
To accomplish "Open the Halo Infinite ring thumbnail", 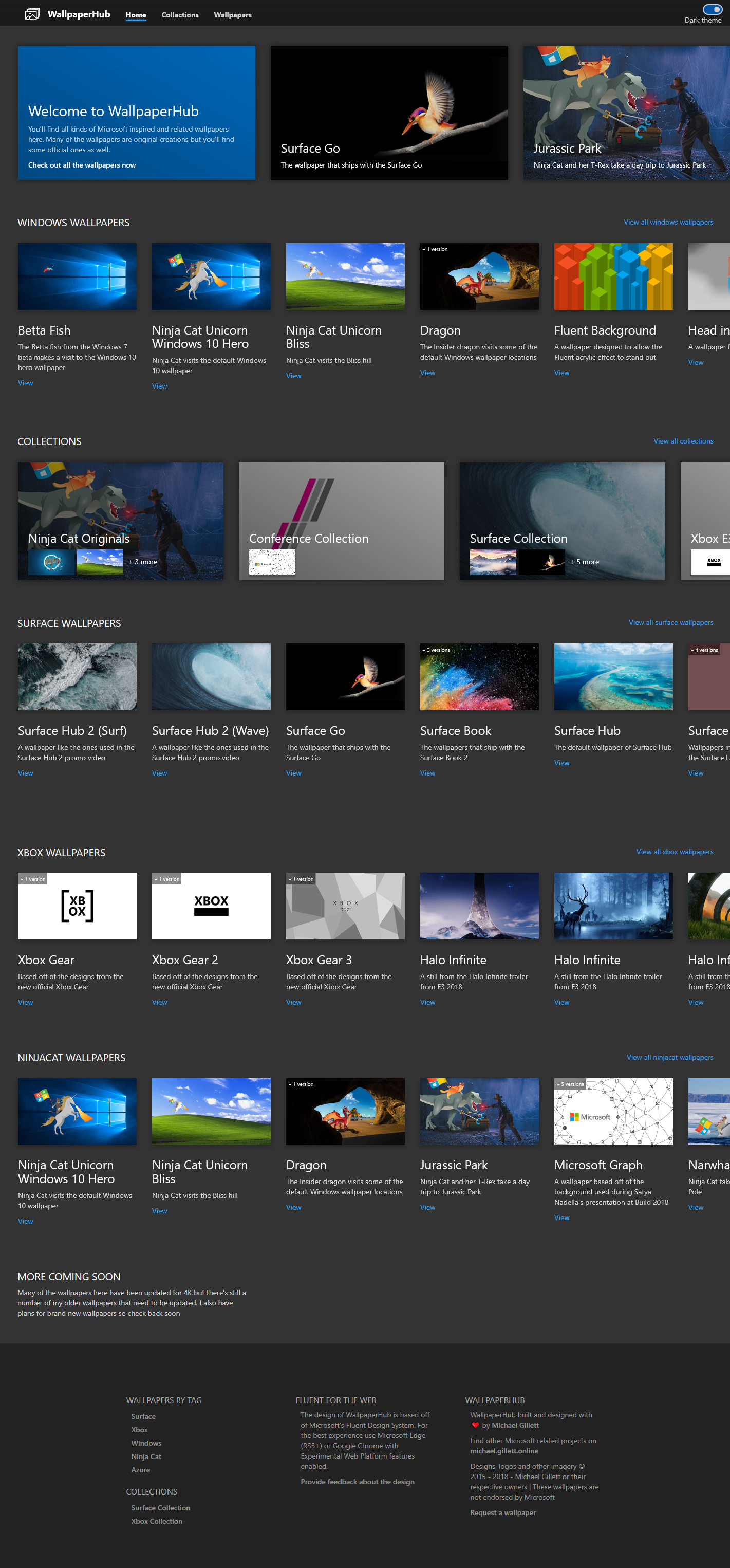I will (479, 906).
